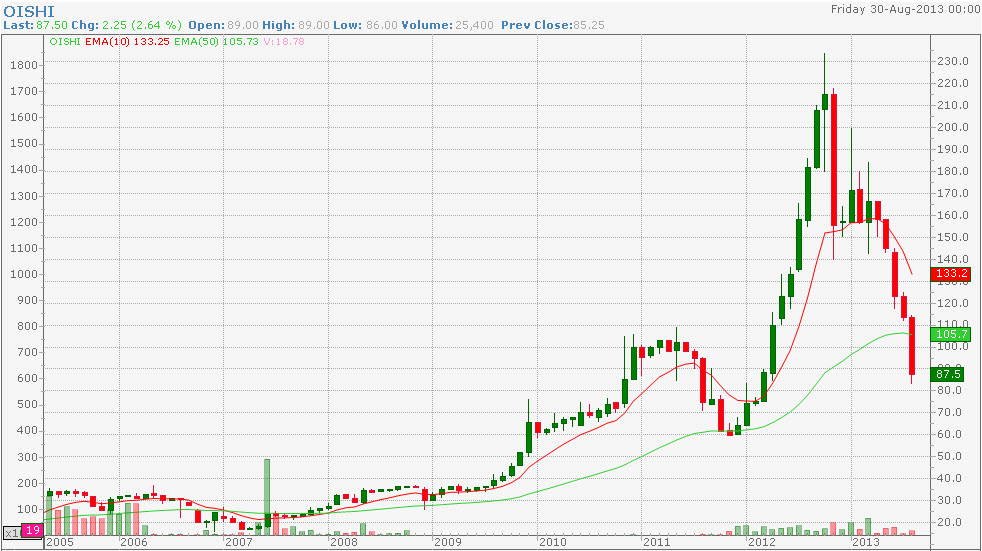Click the light green 105.7 price tag

tap(951, 334)
